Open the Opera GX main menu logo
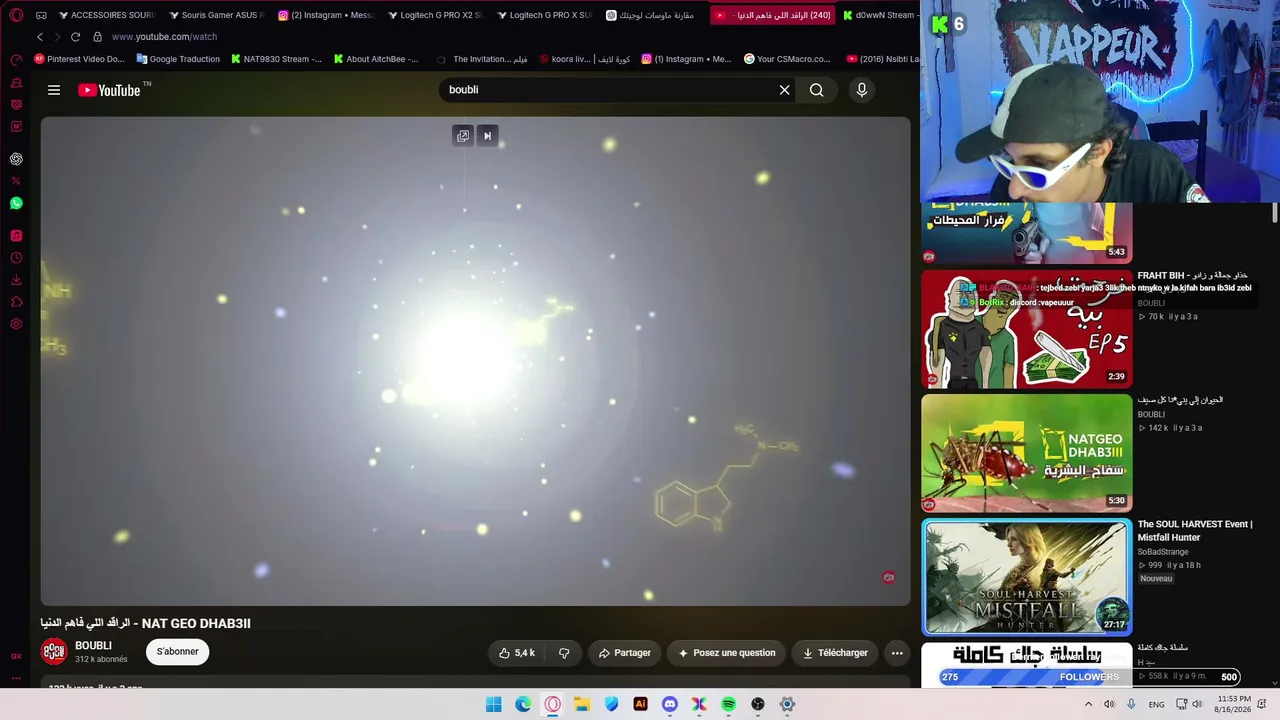 16,15
